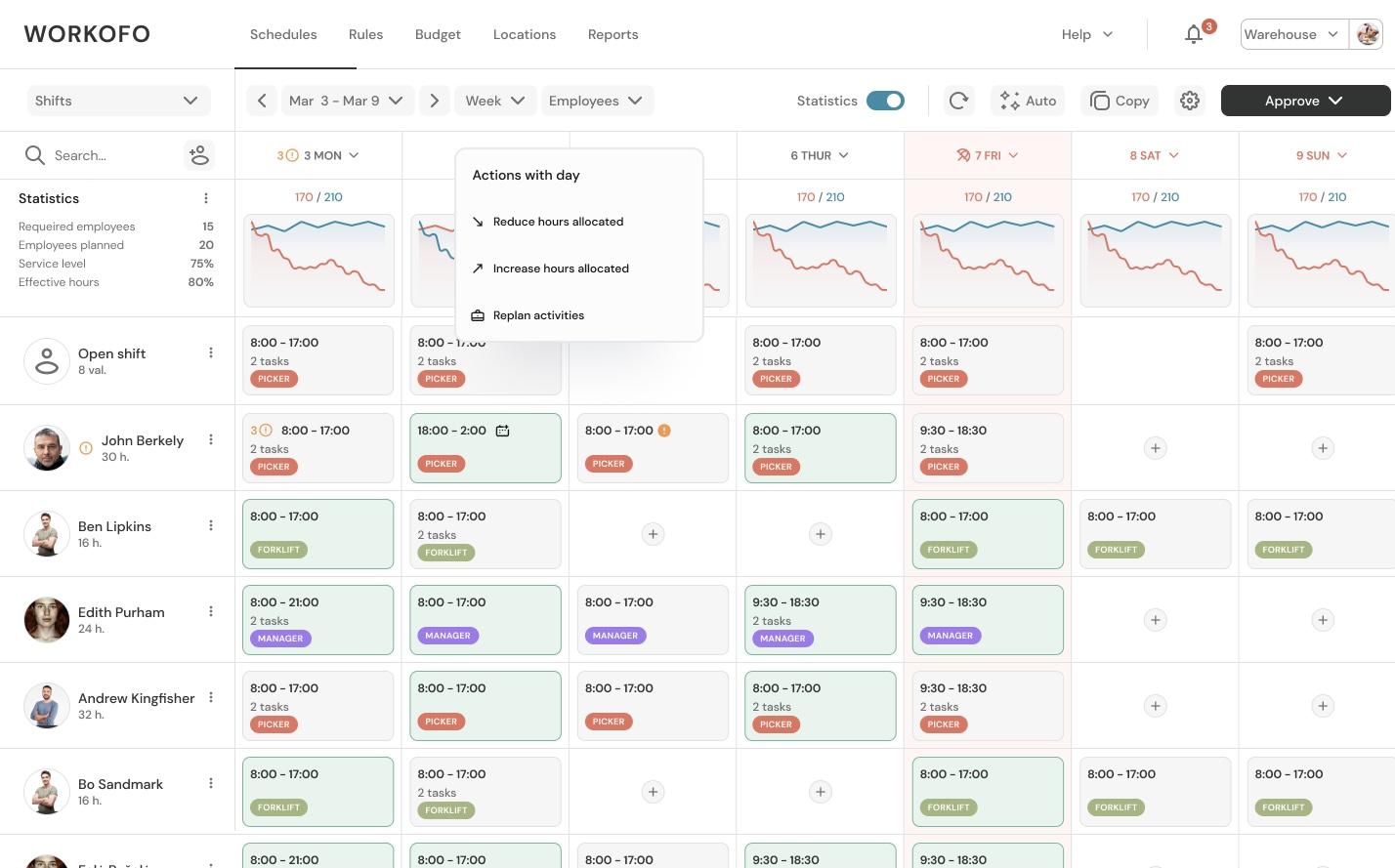Select Reduce hours allocated

pyautogui.click(x=558, y=222)
